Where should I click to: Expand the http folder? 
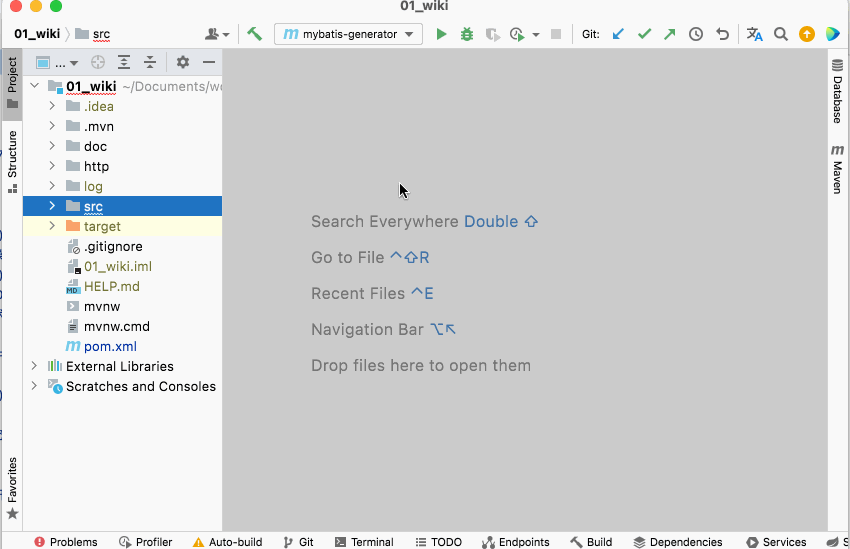click(52, 166)
